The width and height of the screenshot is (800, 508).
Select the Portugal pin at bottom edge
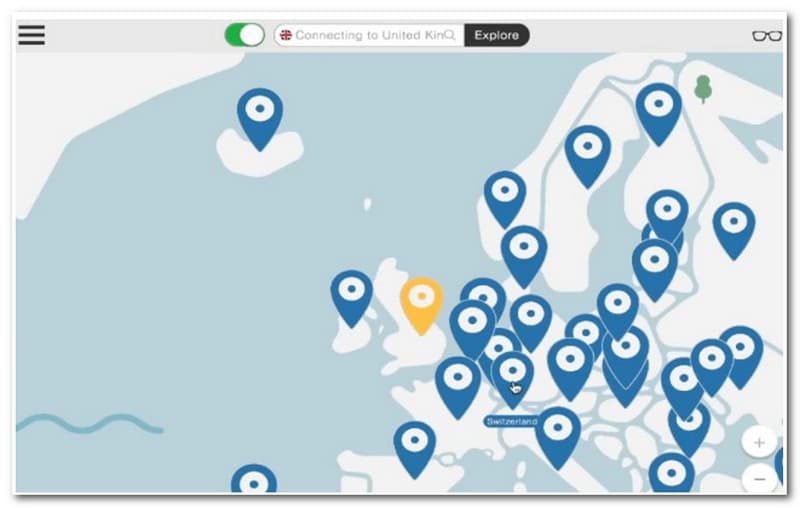254,479
